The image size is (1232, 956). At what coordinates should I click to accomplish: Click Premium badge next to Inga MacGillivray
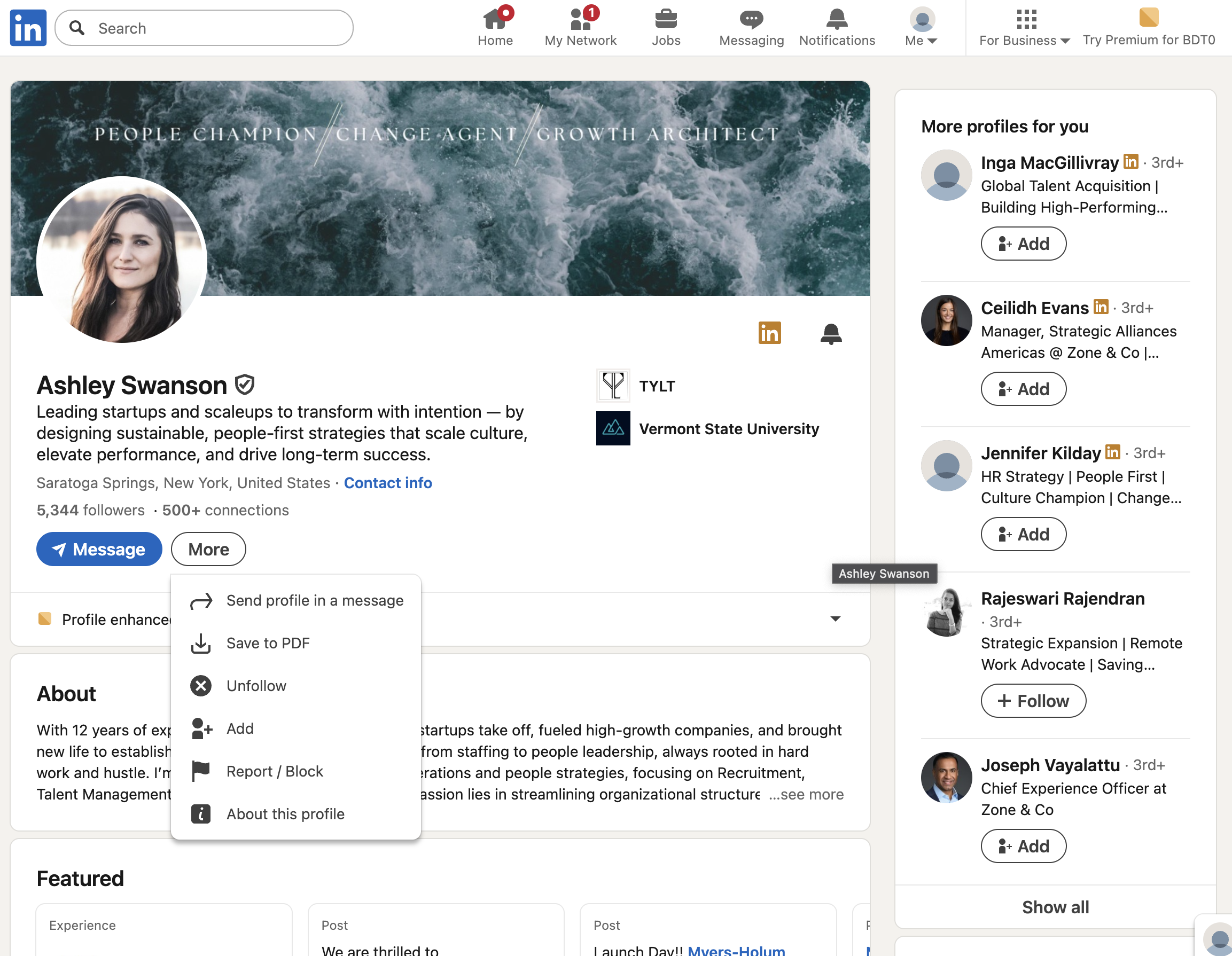[1130, 161]
